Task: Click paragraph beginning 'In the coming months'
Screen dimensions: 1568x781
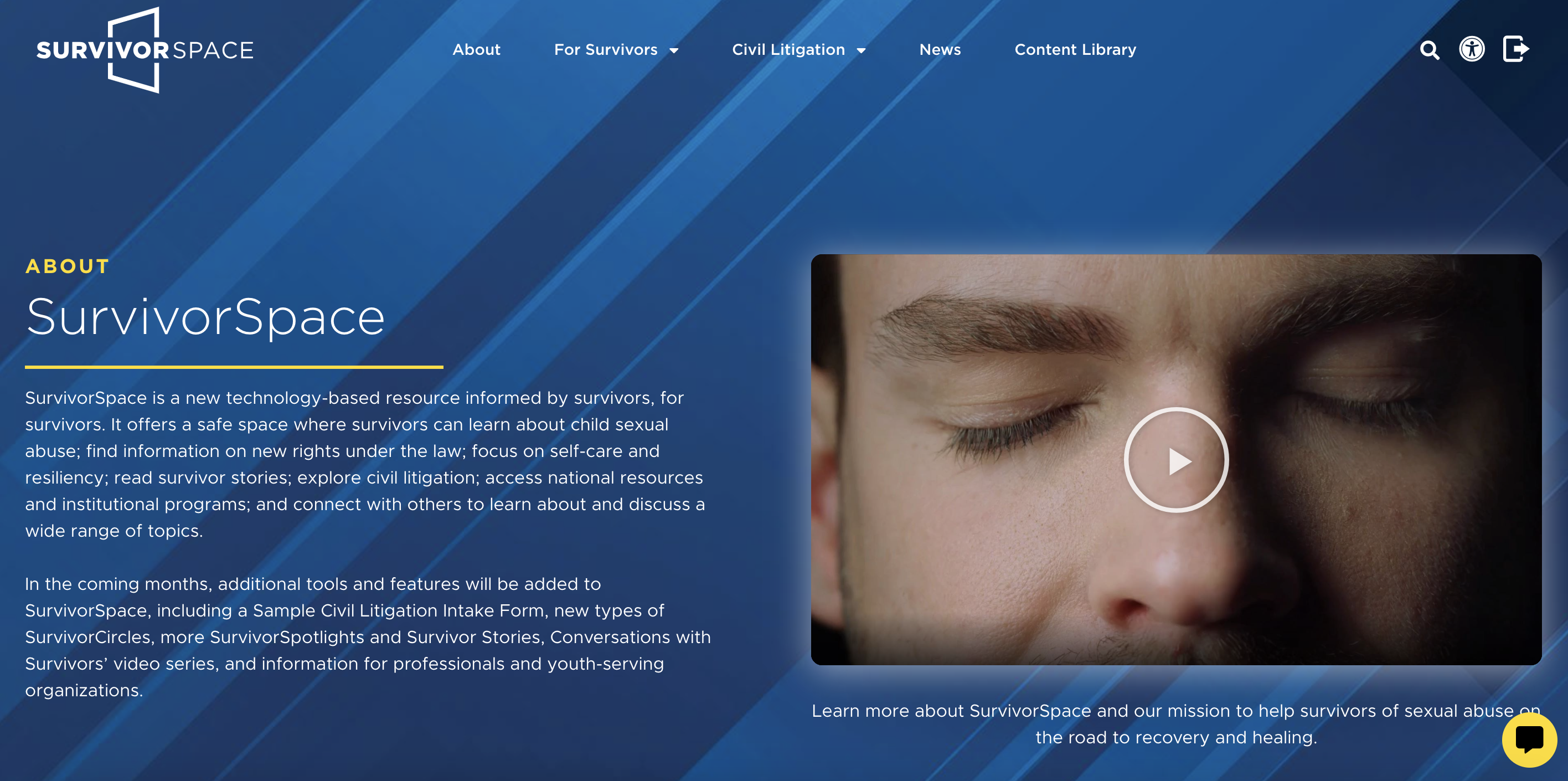Action: [x=368, y=637]
